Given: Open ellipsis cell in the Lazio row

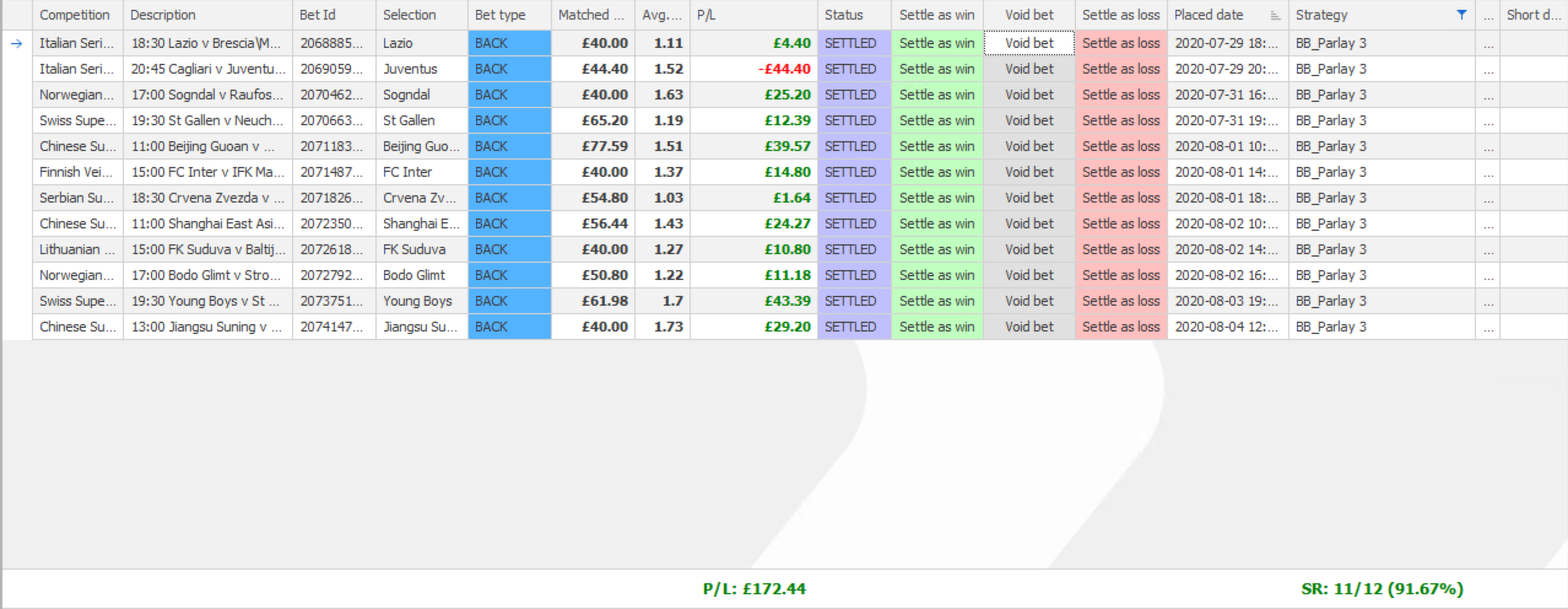Looking at the screenshot, I should 1488,43.
